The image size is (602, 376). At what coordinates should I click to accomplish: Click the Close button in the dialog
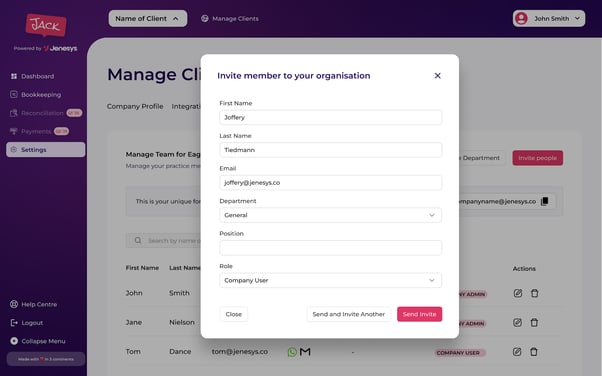233,314
